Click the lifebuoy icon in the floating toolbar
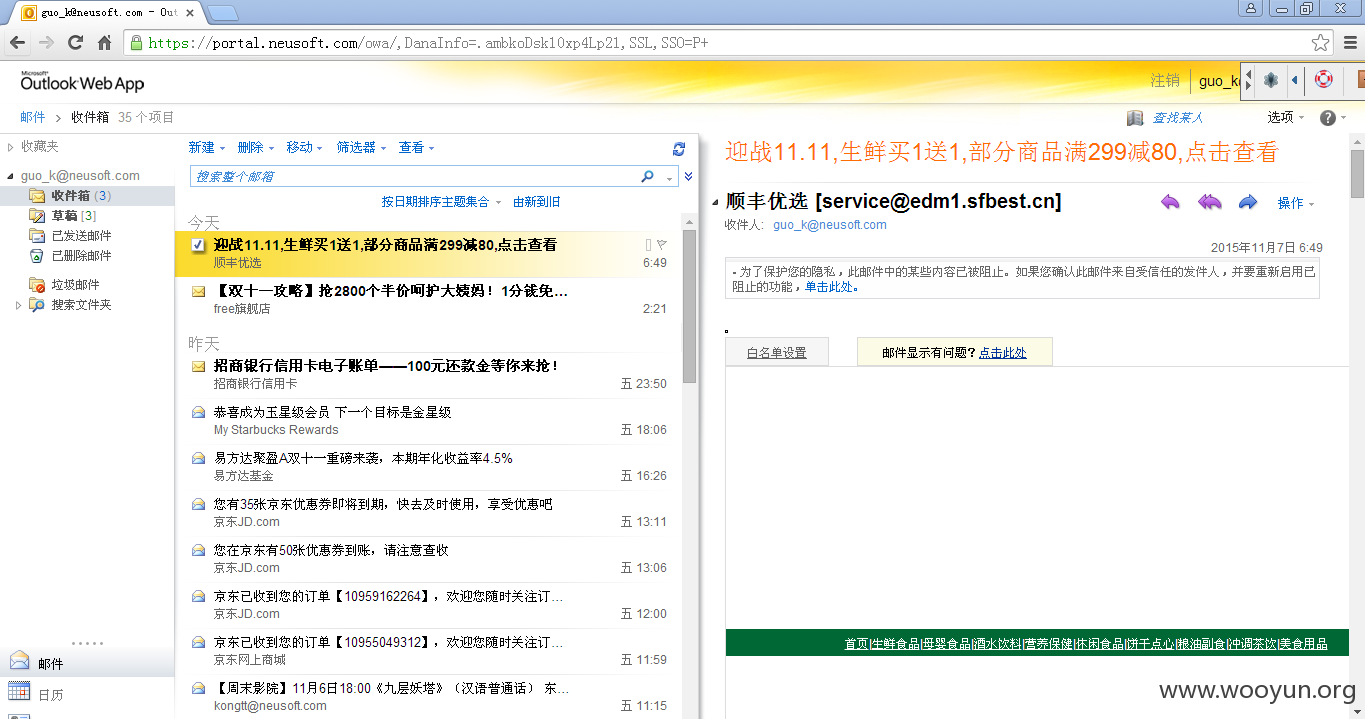This screenshot has width=1365, height=719. pos(1324,80)
